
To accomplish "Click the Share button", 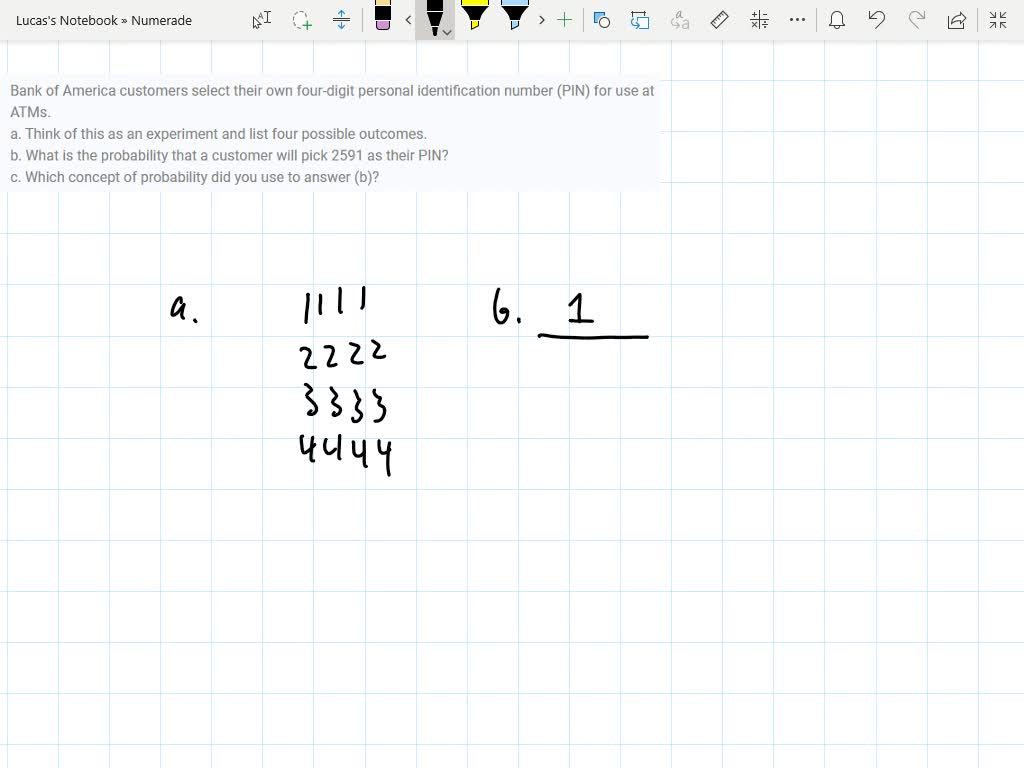I will [957, 20].
